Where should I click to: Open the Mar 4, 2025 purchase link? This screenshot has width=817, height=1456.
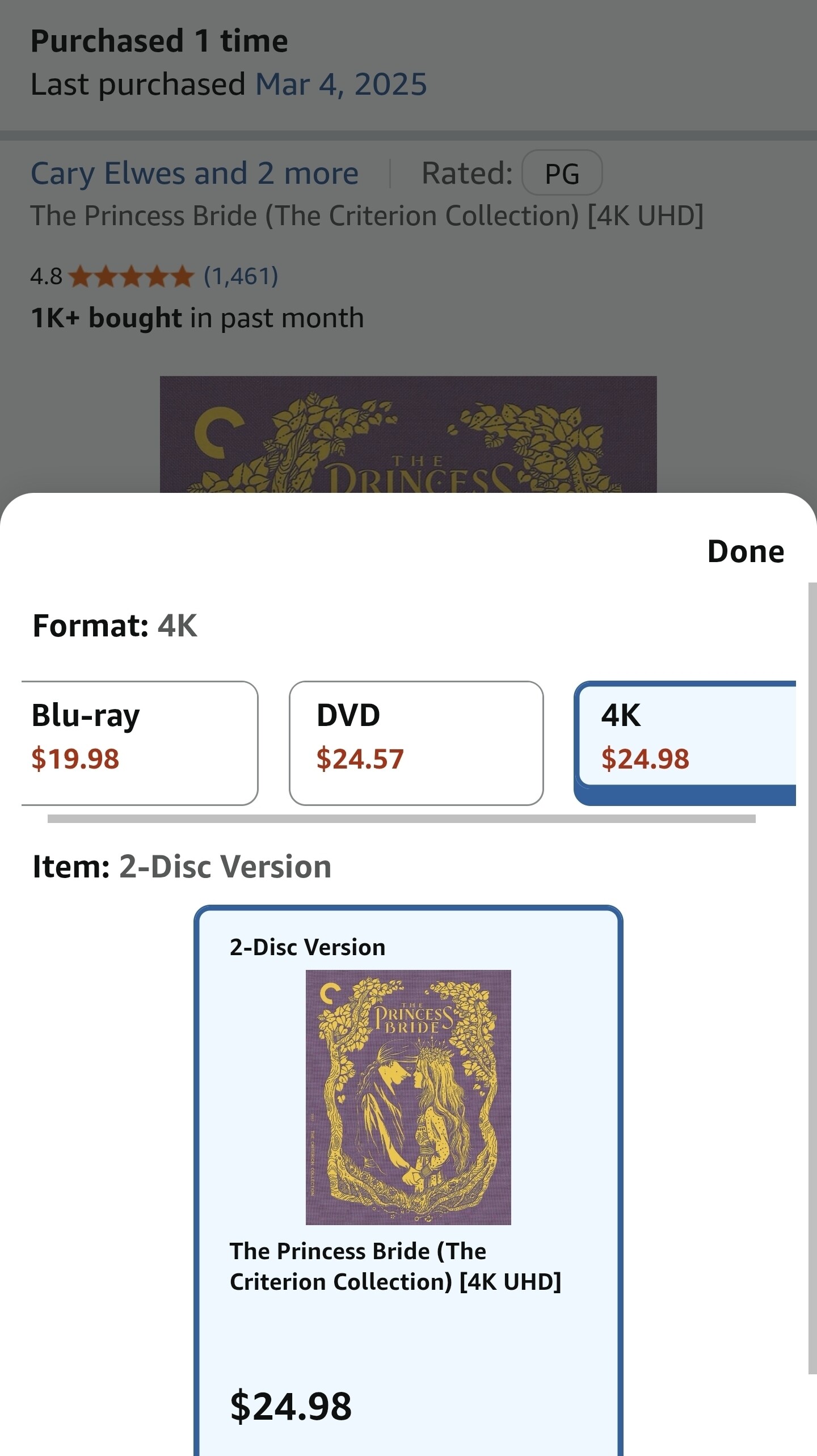click(341, 85)
